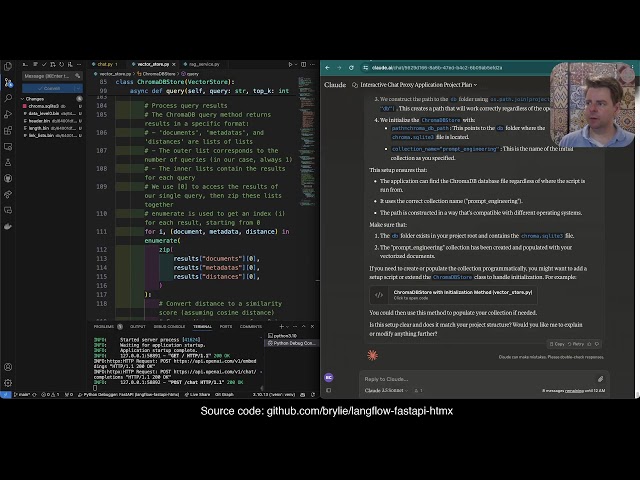Open the new terminal launch profile dropdown
The height and width of the screenshot is (480, 640).
coord(287,327)
